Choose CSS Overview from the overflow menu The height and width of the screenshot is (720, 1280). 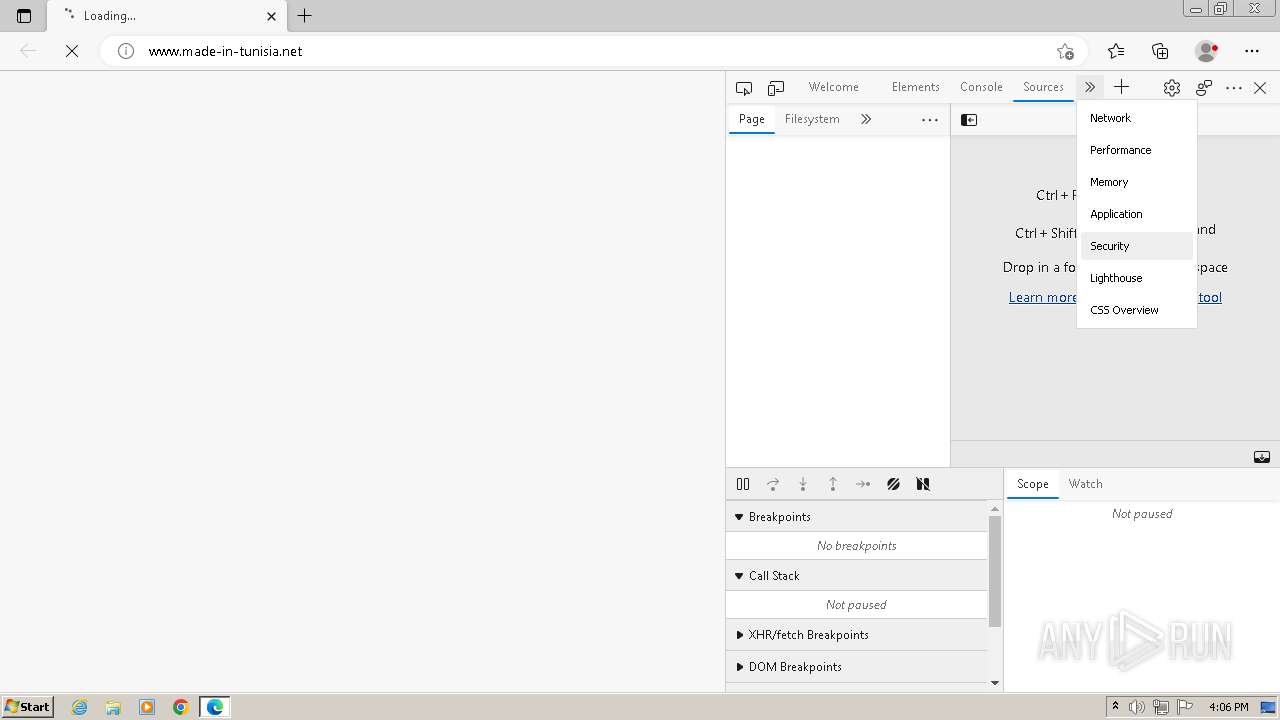(x=1137, y=310)
